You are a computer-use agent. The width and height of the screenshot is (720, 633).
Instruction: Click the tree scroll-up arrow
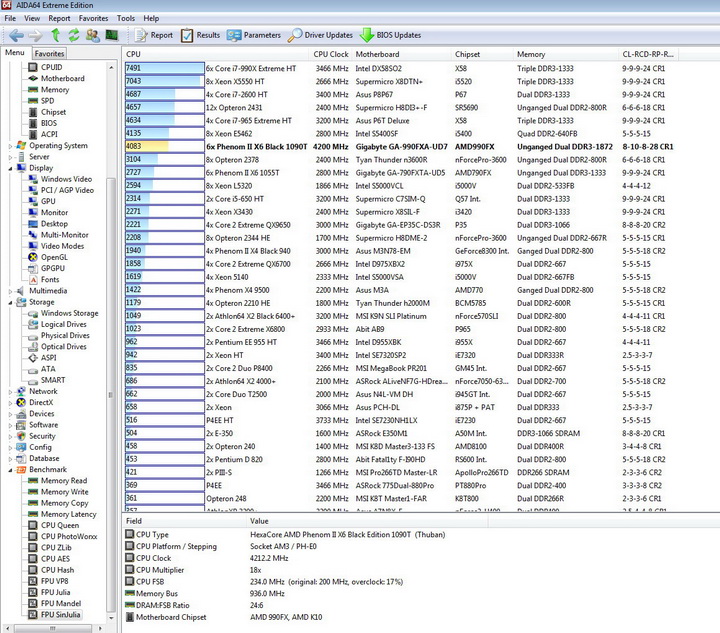111,67
